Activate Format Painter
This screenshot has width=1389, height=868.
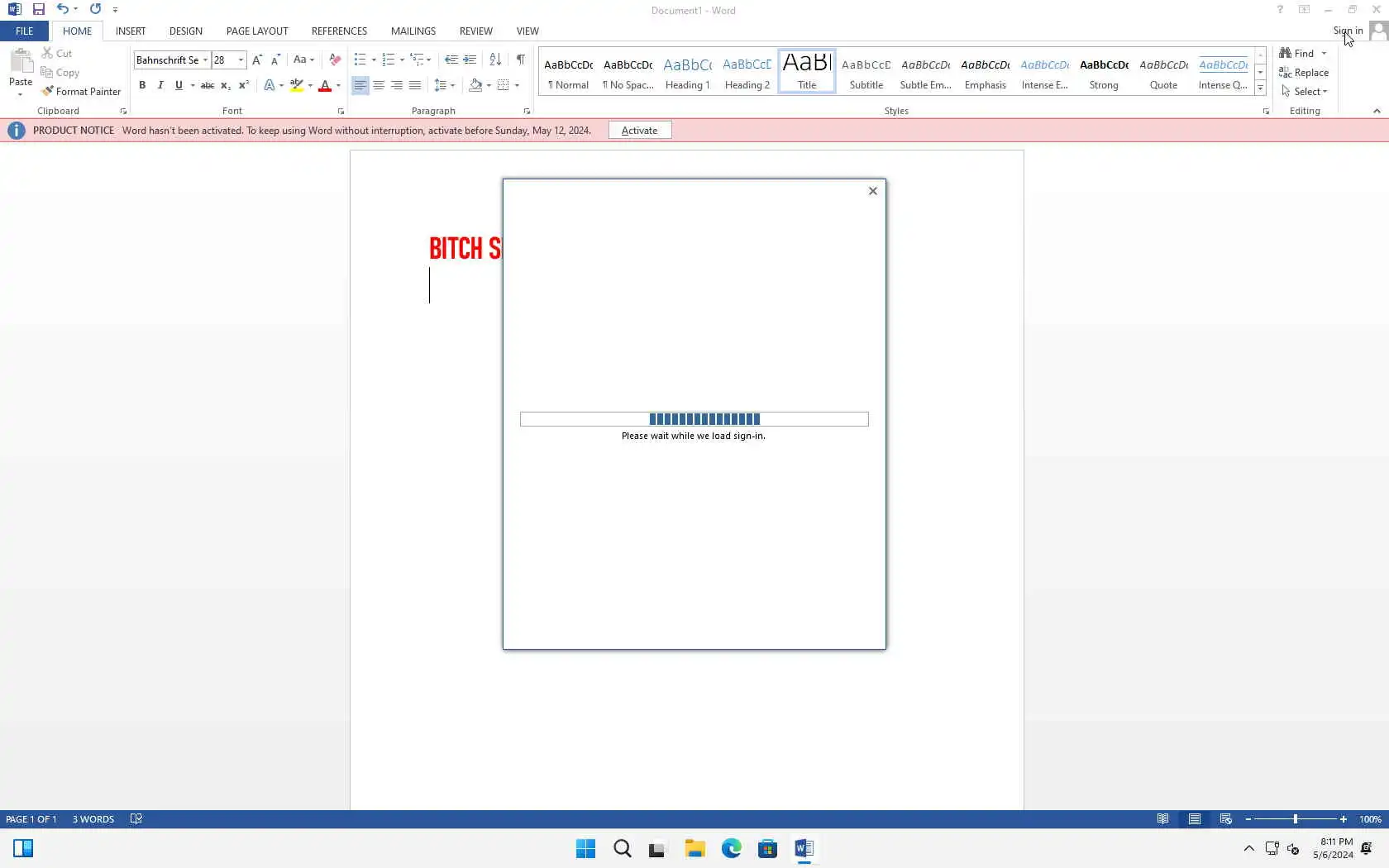(x=81, y=92)
